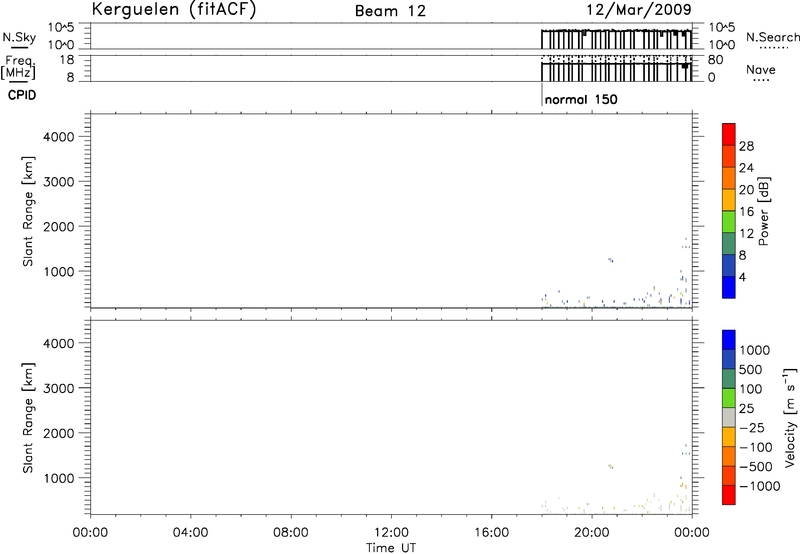Click the '500' velocity colorbar label
This screenshot has height=554, width=800.
[751, 370]
